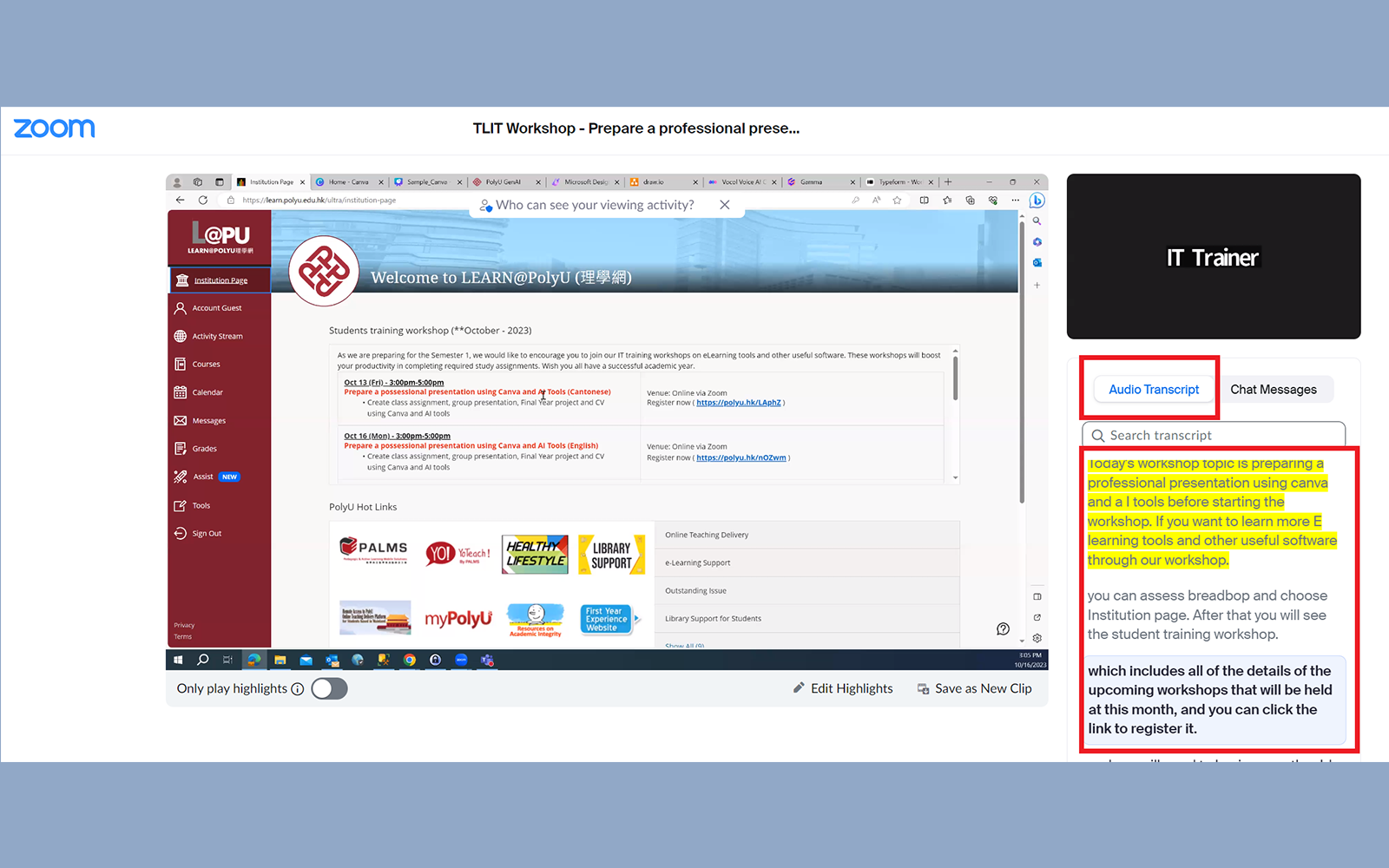
Task: Open the myPolyU hot link
Action: click(x=458, y=618)
